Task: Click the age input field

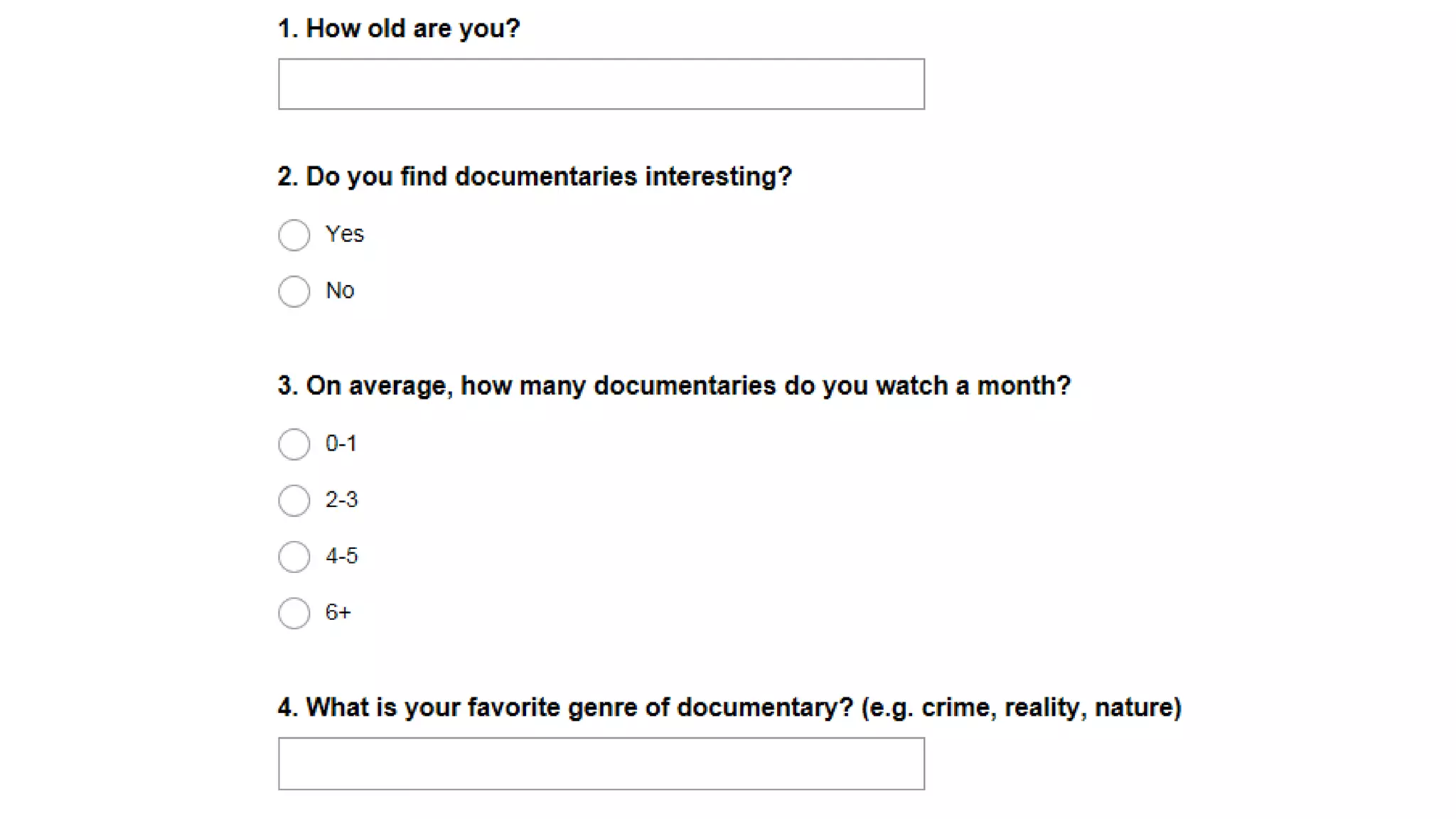Action: tap(601, 84)
